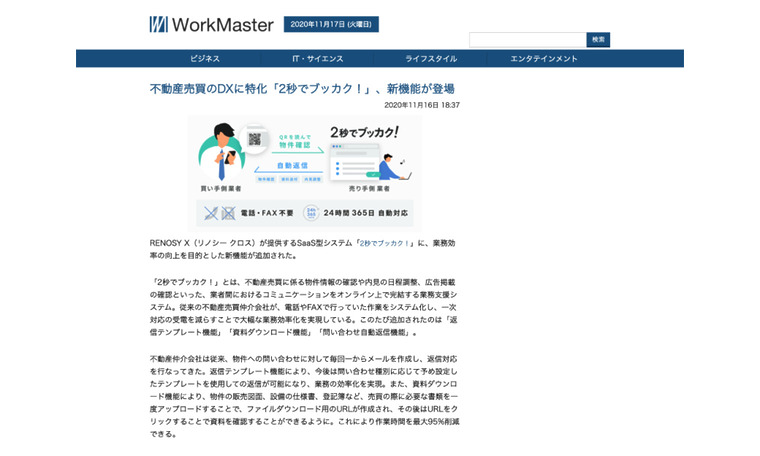Focus the search text field

click(527, 40)
